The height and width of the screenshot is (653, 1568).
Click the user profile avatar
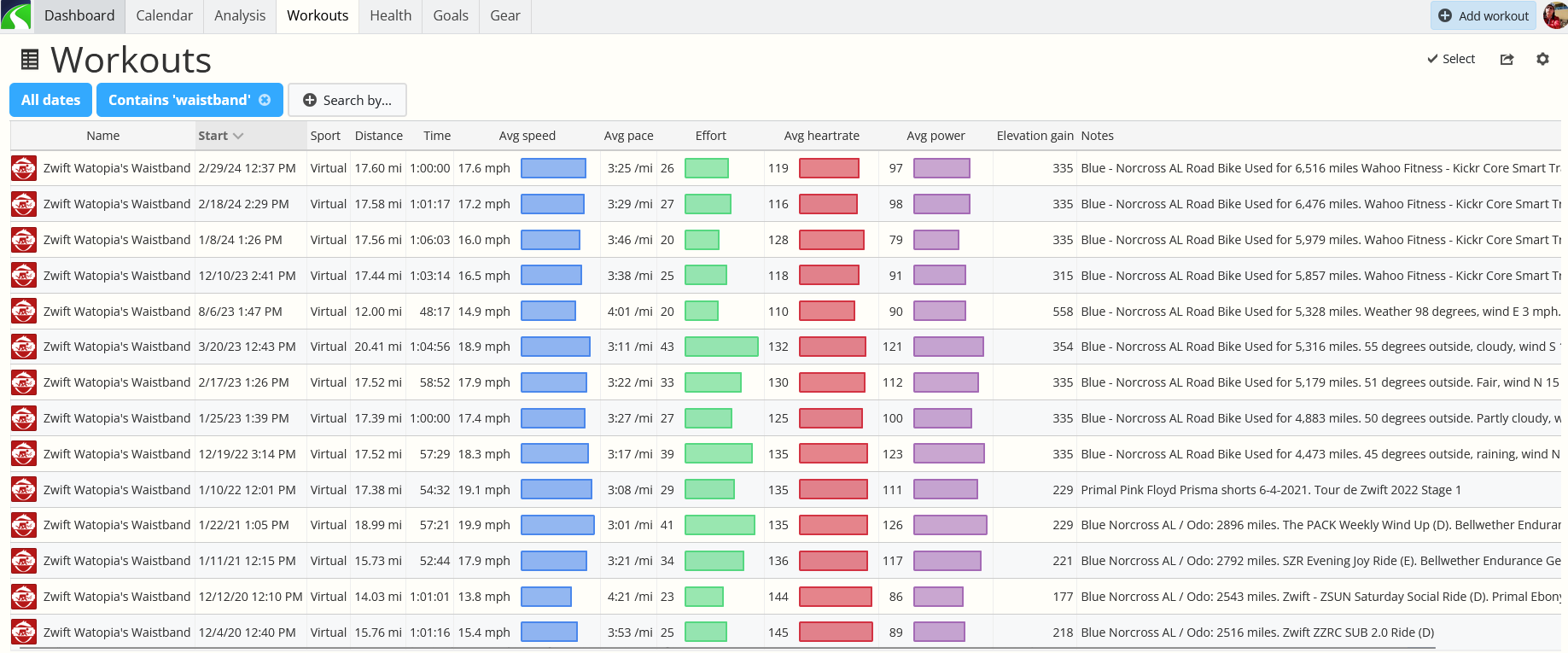point(1556,15)
